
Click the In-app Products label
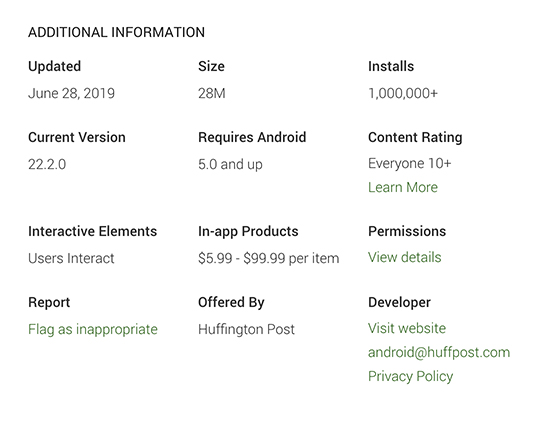(248, 232)
